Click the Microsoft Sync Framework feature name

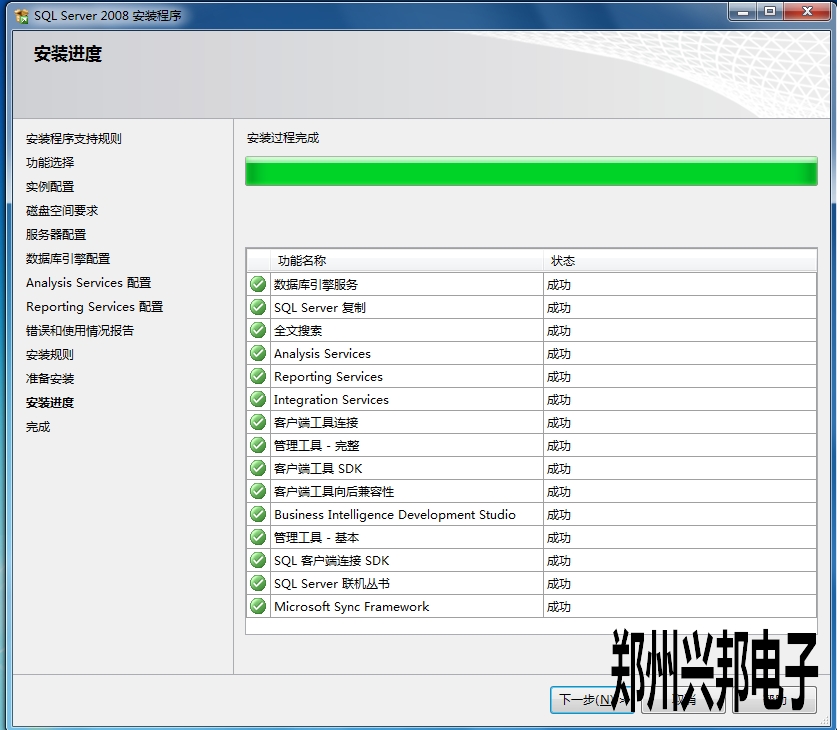(352, 606)
